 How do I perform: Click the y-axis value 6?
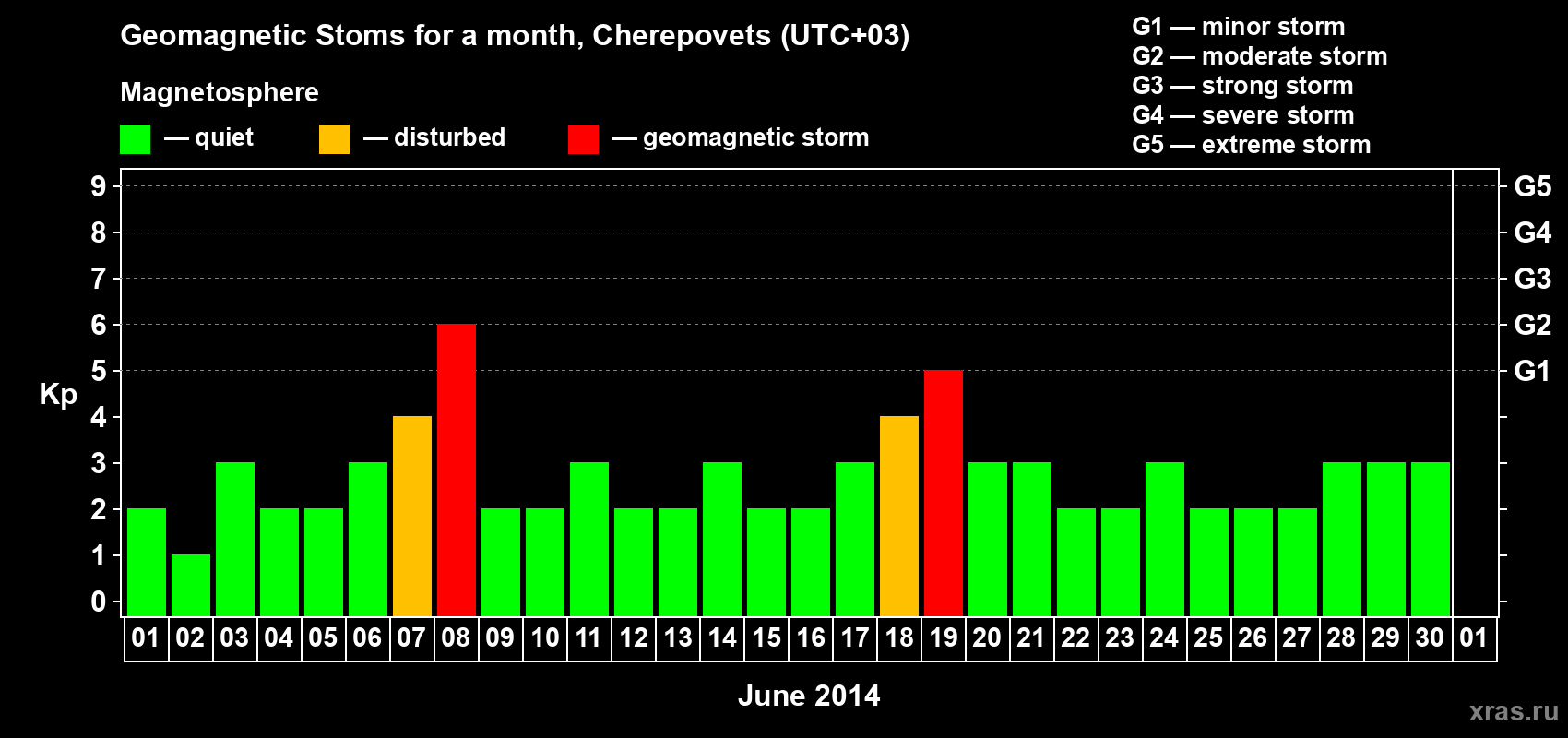pos(99,325)
